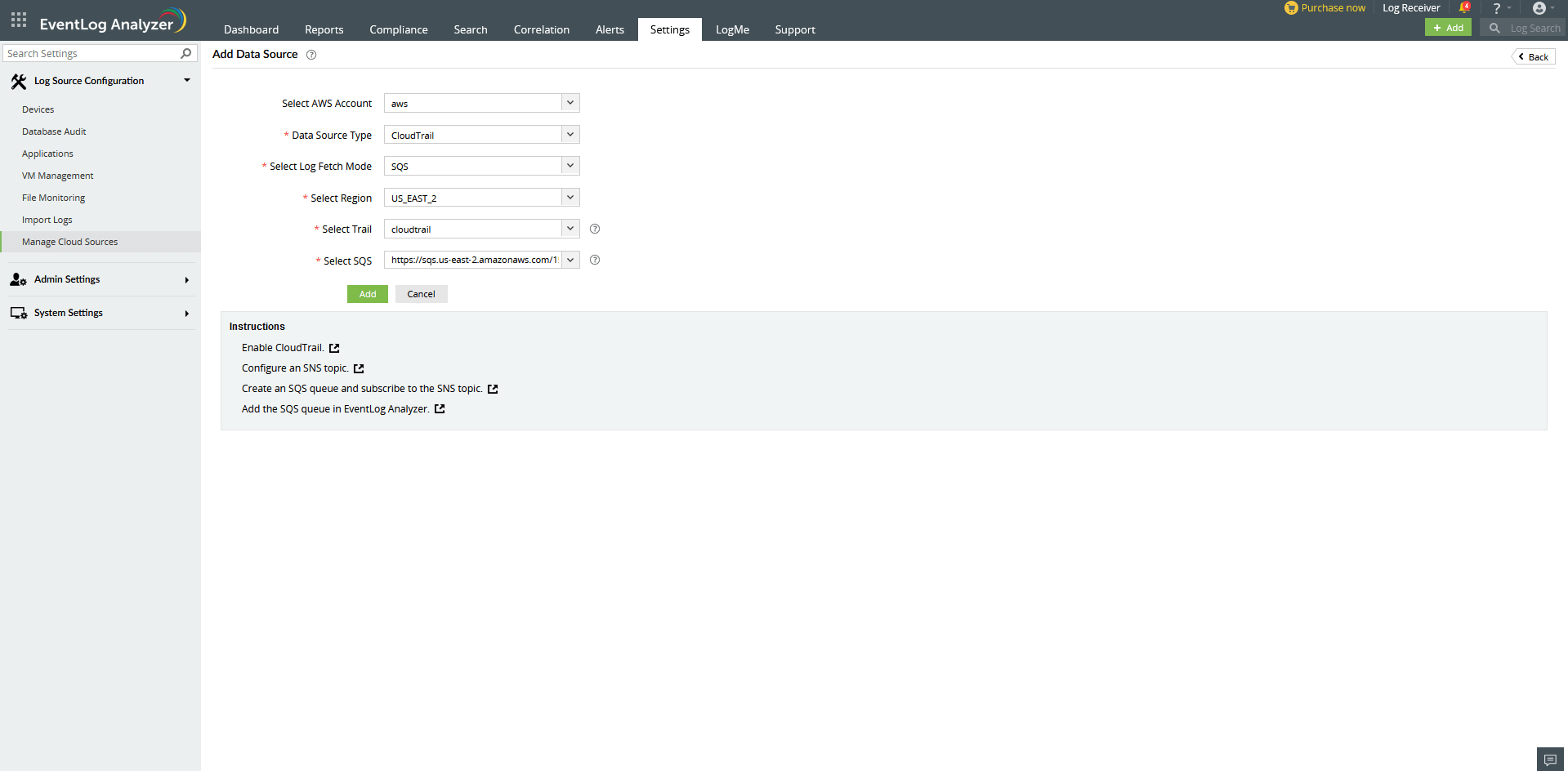
Task: Open the Select AWS Account dropdown
Action: pyautogui.click(x=570, y=103)
